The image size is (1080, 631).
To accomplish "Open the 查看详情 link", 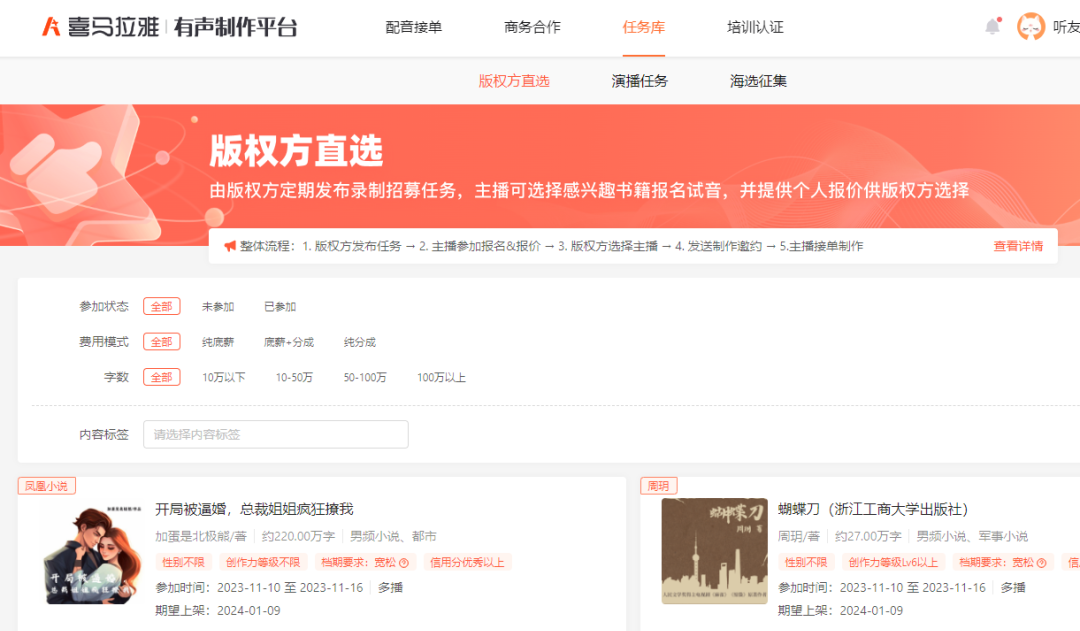I will pos(1017,246).
